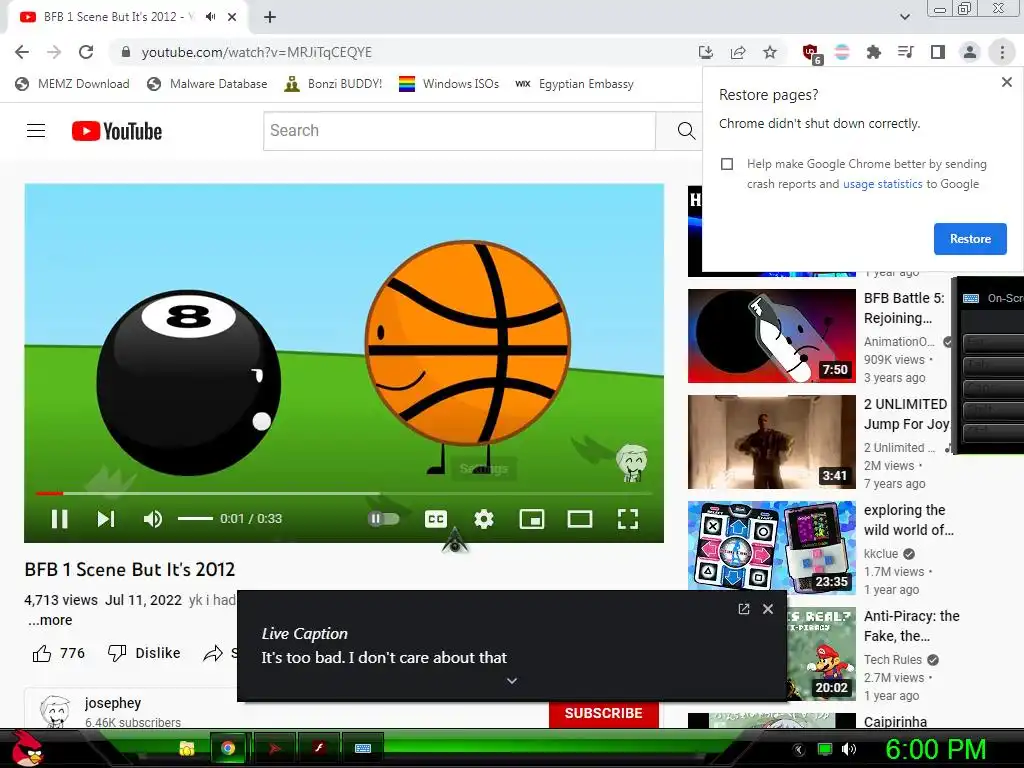
Task: Click the search magnifier button
Action: click(x=686, y=131)
